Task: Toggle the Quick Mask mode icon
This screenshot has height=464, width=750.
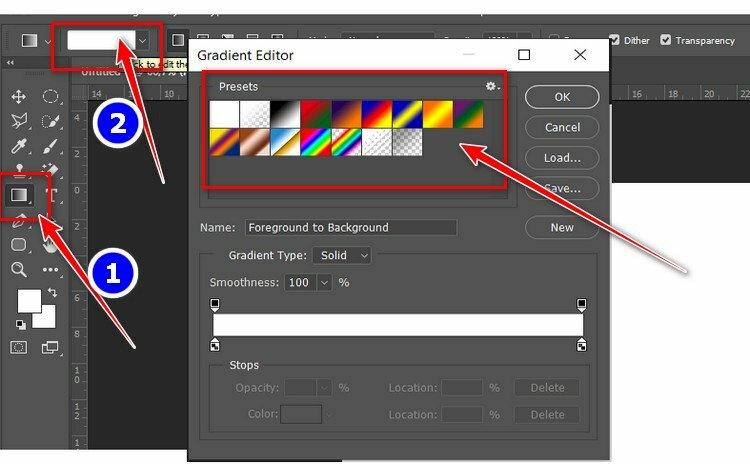Action: (18, 347)
